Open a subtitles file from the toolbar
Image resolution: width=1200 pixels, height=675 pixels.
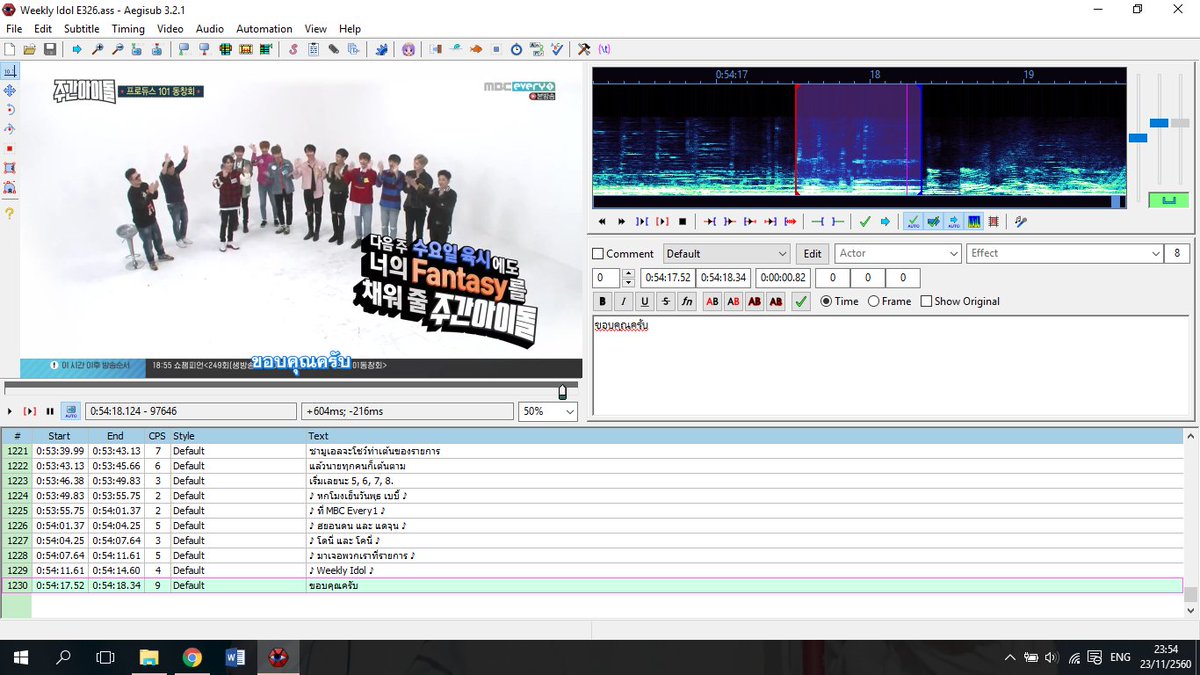pos(29,49)
